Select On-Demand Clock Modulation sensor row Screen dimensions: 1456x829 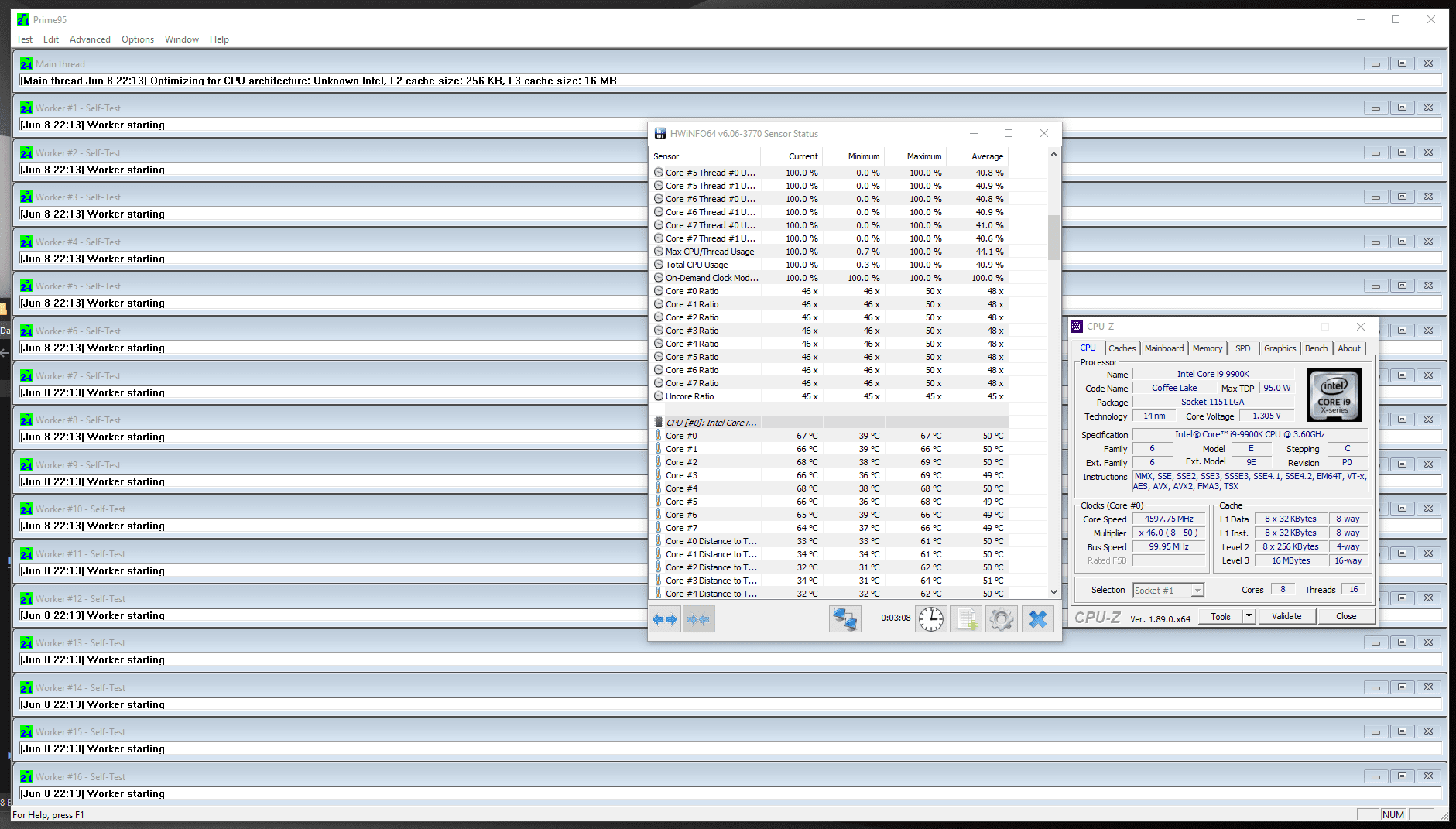[x=828, y=278]
